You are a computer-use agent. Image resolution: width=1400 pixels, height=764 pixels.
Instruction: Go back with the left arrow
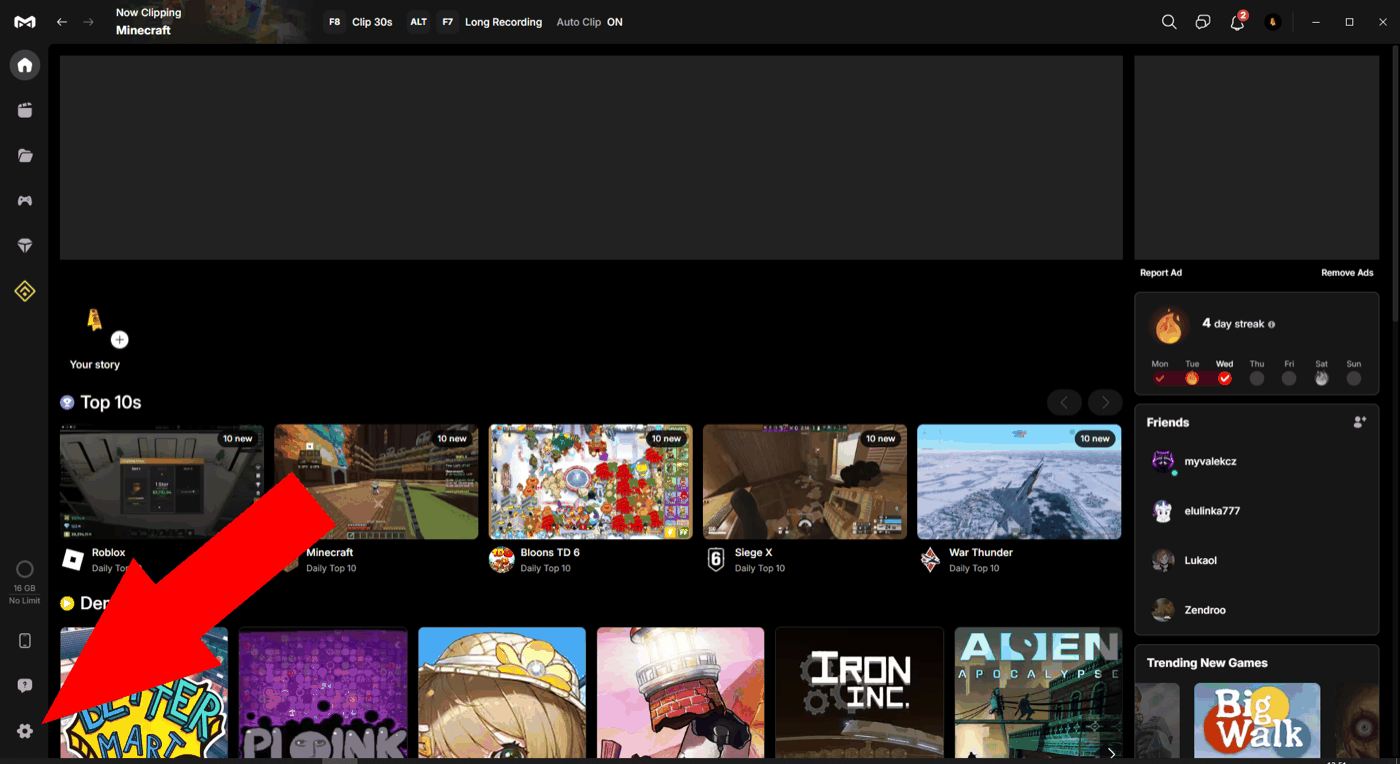coord(62,22)
